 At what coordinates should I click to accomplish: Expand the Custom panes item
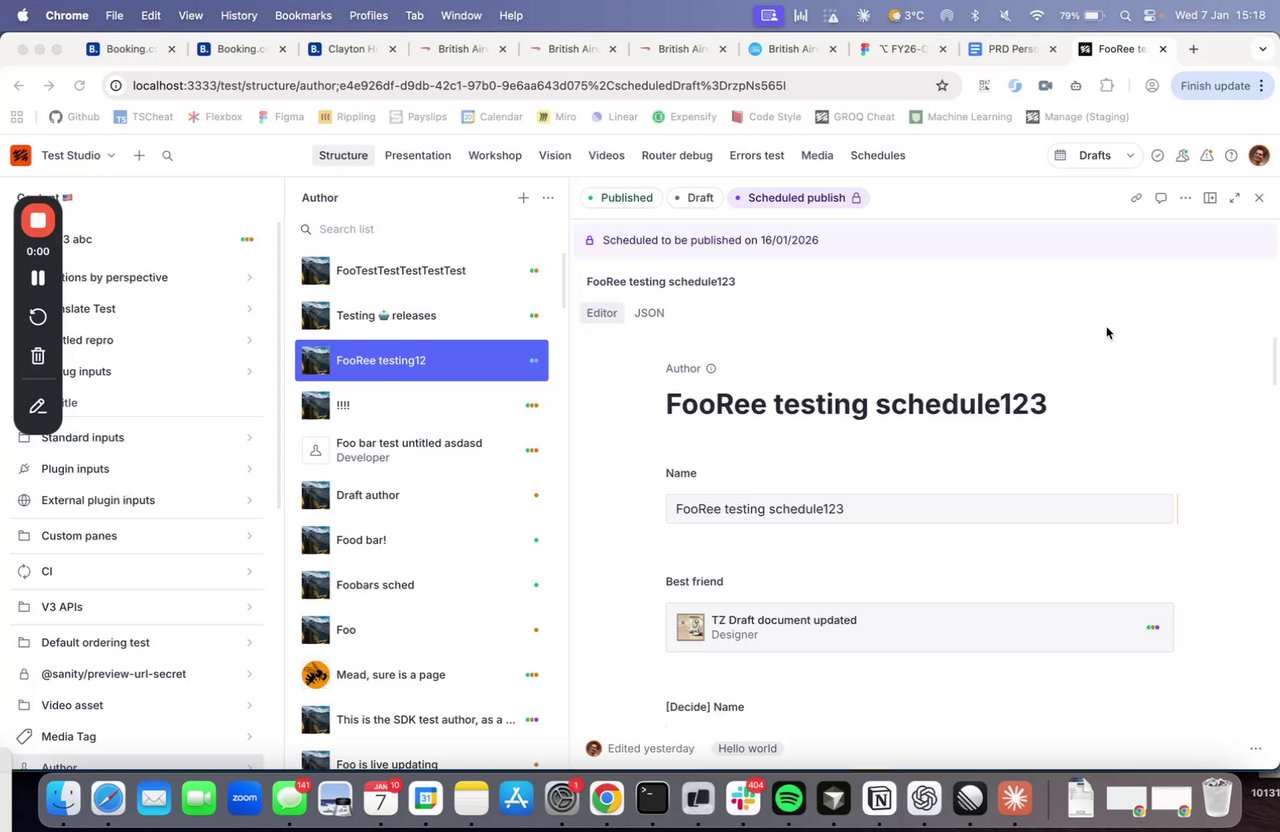click(137, 536)
